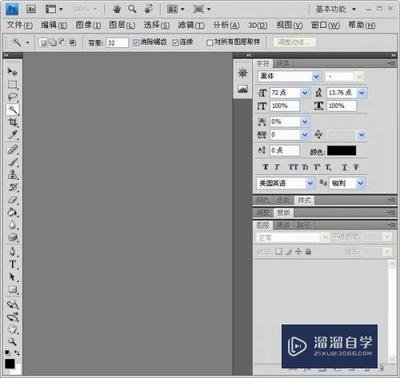Toggle Faux Bold in Character panel
400x378 pixels.
click(x=265, y=167)
